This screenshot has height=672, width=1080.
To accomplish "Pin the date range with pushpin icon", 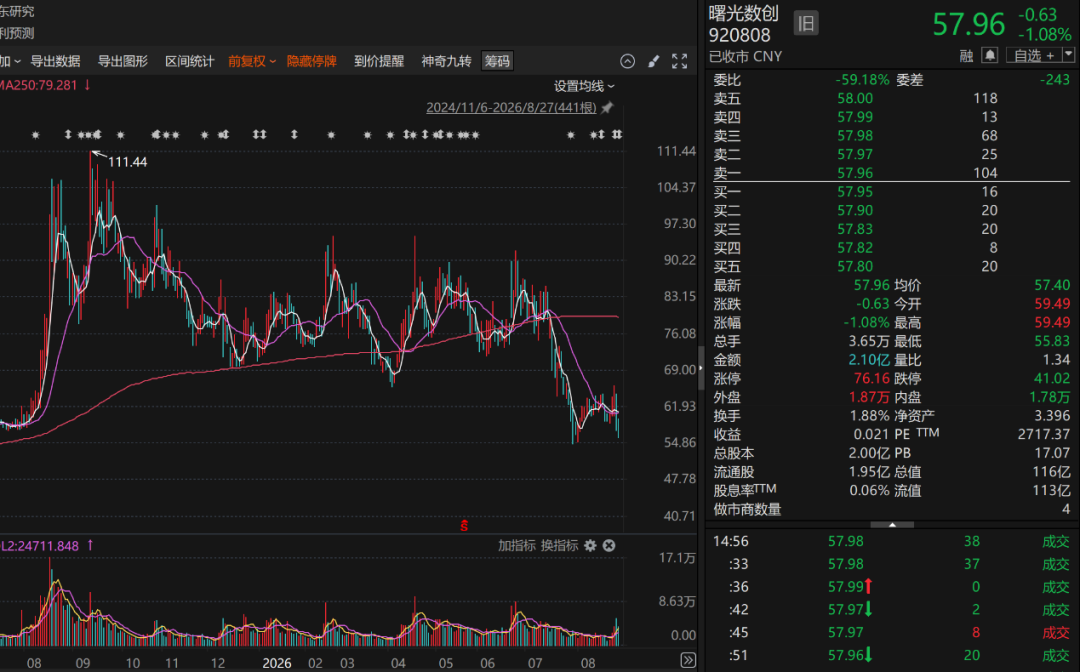I will pyautogui.click(x=607, y=107).
